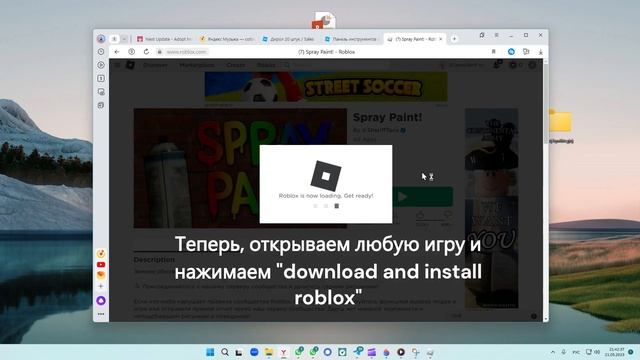The image size is (640, 360).
Task: Open Yandex Browser from the taskbar
Action: point(283,352)
